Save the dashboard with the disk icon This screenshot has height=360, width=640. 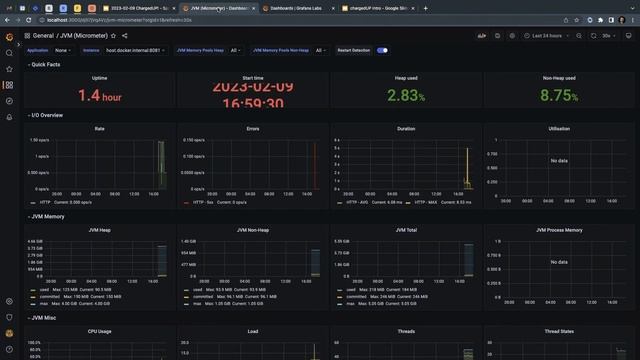pos(497,36)
